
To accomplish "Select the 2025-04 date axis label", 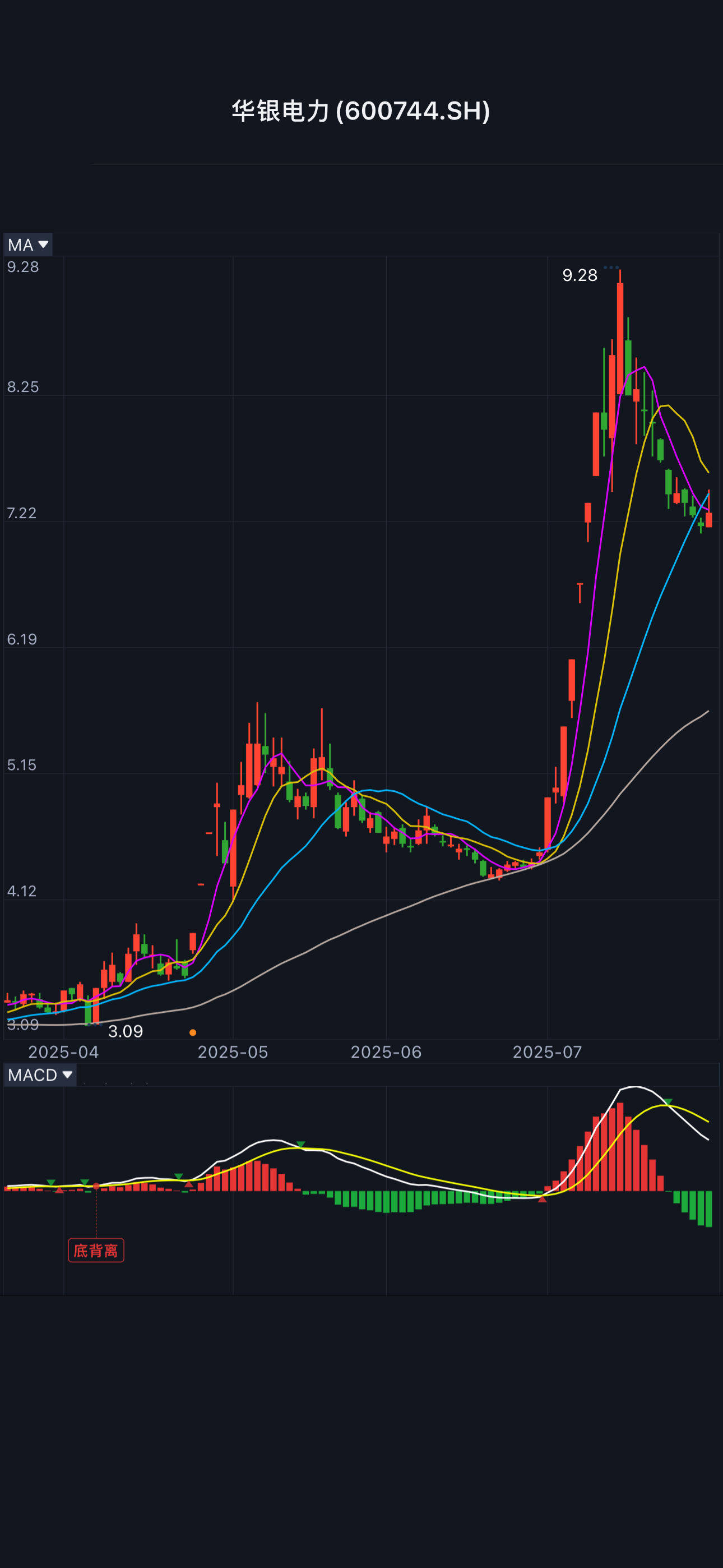I will [63, 1052].
